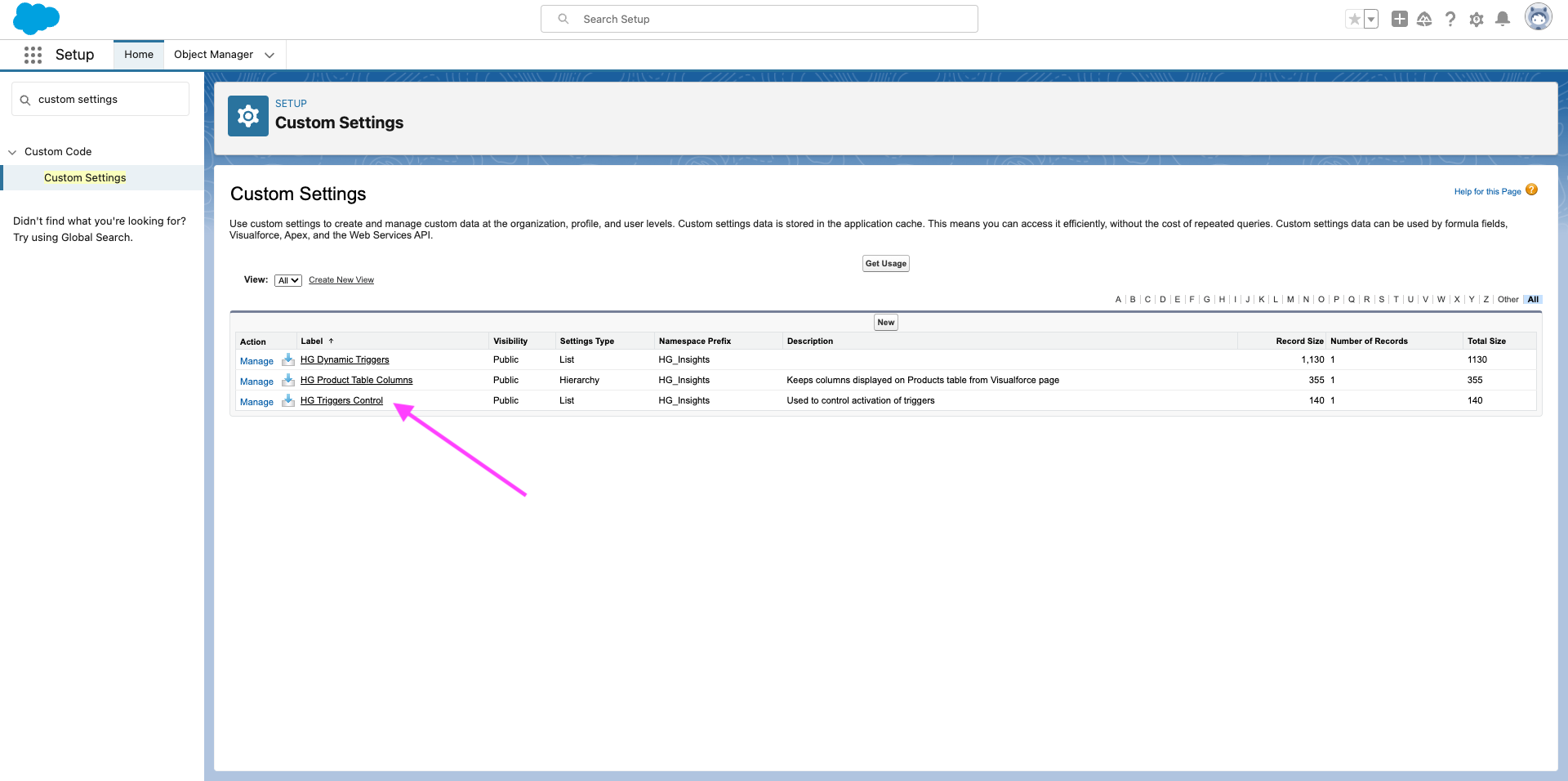Open the Object Manager dropdown chevron
1568x781 pixels.
tap(269, 55)
